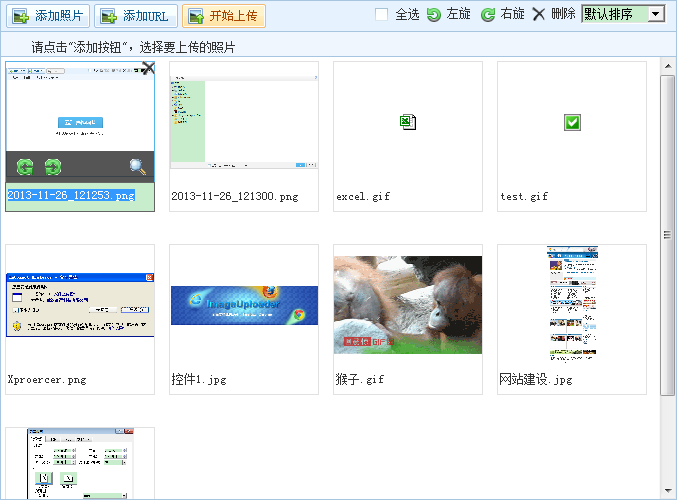The width and height of the screenshot is (677, 500).
Task: Select the 猴子.gif orangutan thumbnail
Action: (x=408, y=305)
